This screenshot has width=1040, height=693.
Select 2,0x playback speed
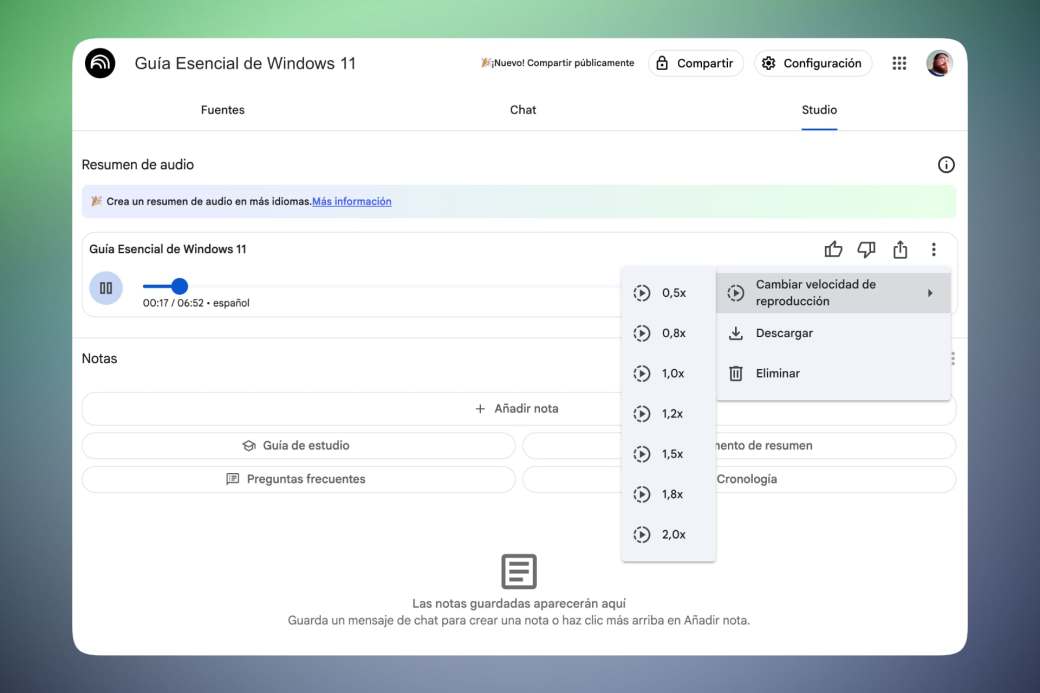pos(668,535)
